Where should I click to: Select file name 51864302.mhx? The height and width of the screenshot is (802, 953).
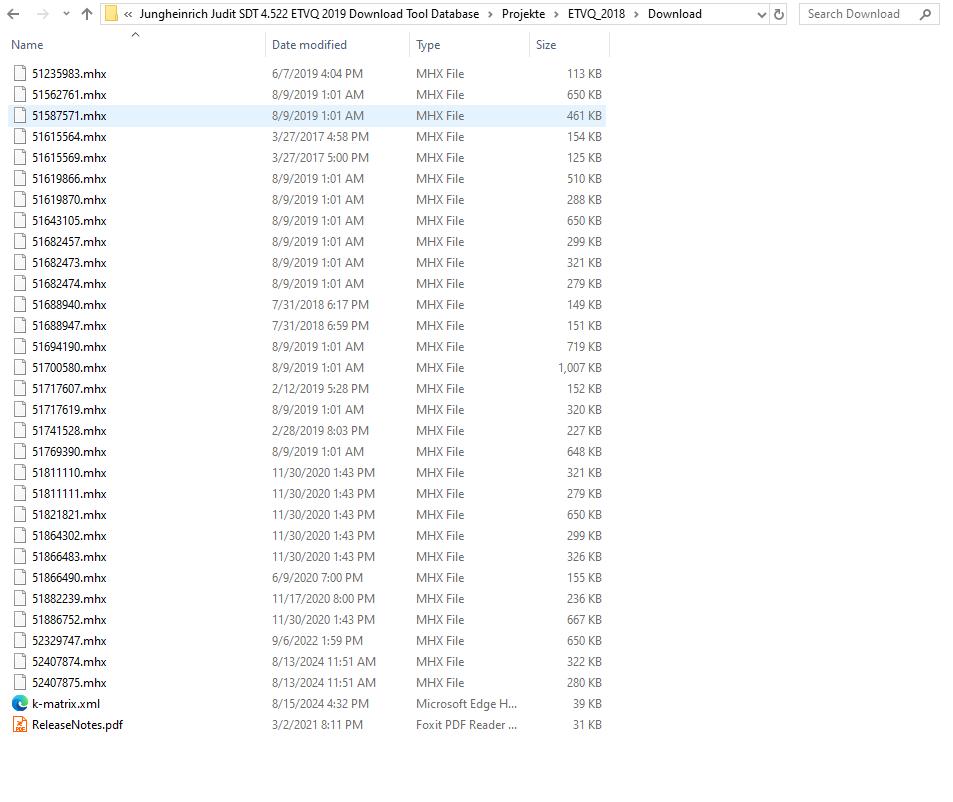click(x=69, y=536)
